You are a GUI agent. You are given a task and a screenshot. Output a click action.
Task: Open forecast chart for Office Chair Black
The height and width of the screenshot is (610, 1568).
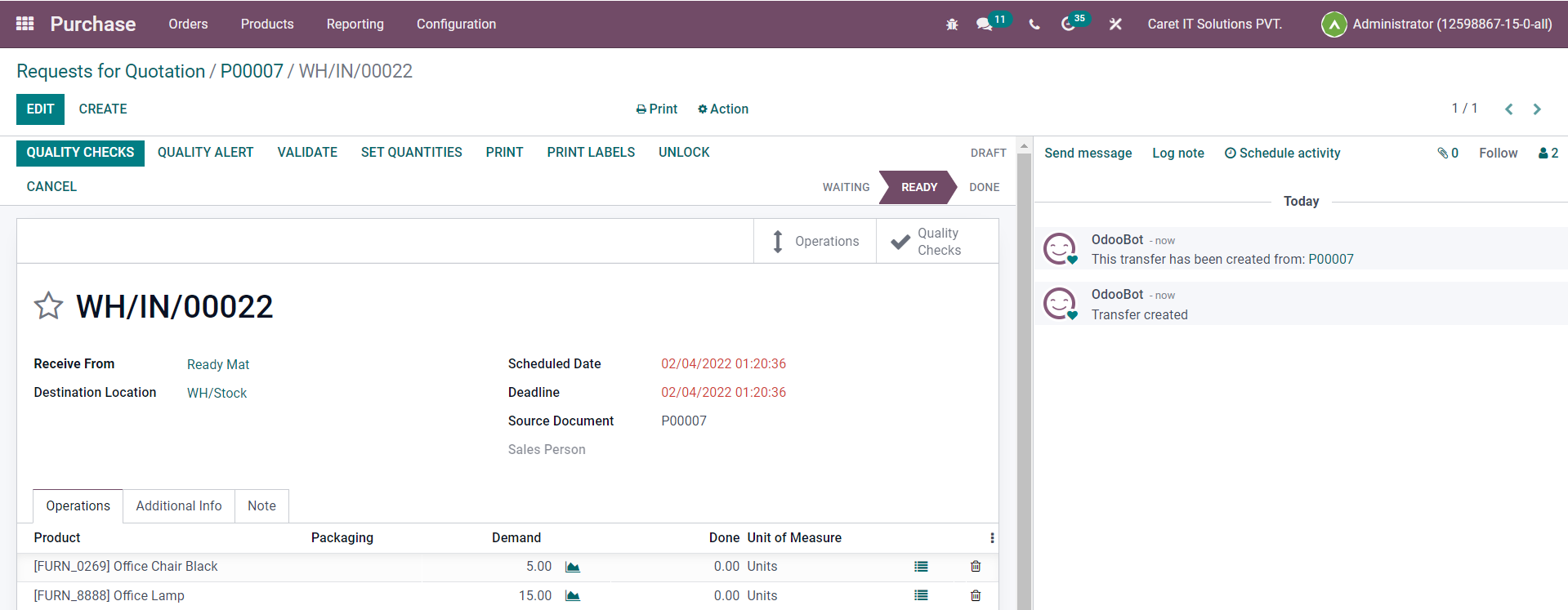(x=573, y=567)
